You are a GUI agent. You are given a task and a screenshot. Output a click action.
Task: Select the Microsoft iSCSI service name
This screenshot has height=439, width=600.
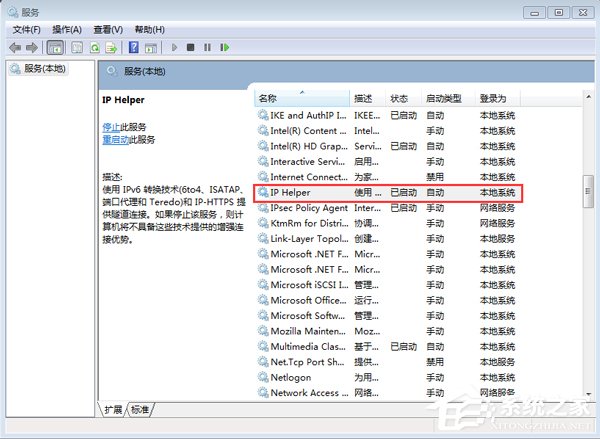(x=309, y=285)
